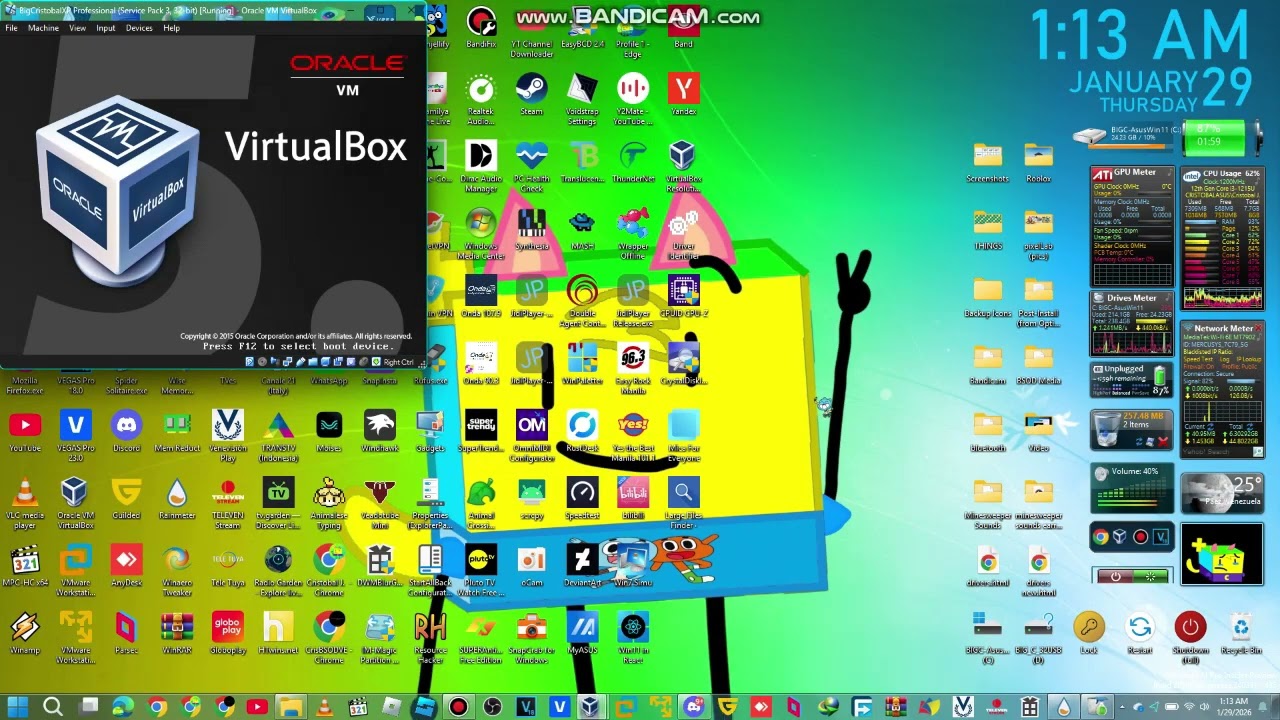Select the Steam desktop icon
This screenshot has width=1280, height=720.
[x=531, y=94]
